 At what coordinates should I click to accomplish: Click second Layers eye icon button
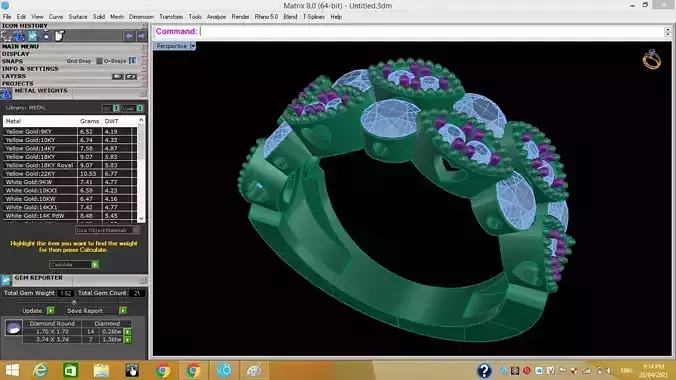coord(131,77)
